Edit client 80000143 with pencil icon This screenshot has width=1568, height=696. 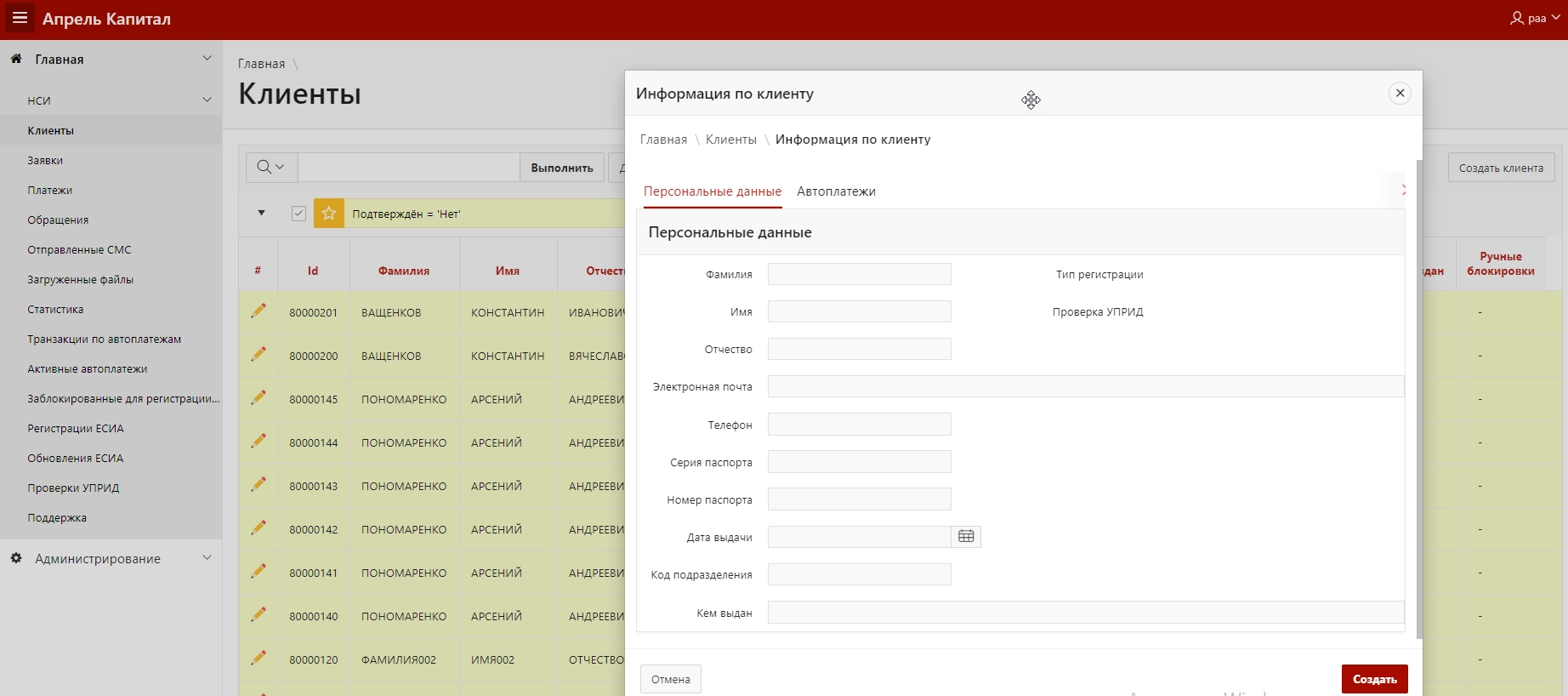(258, 485)
